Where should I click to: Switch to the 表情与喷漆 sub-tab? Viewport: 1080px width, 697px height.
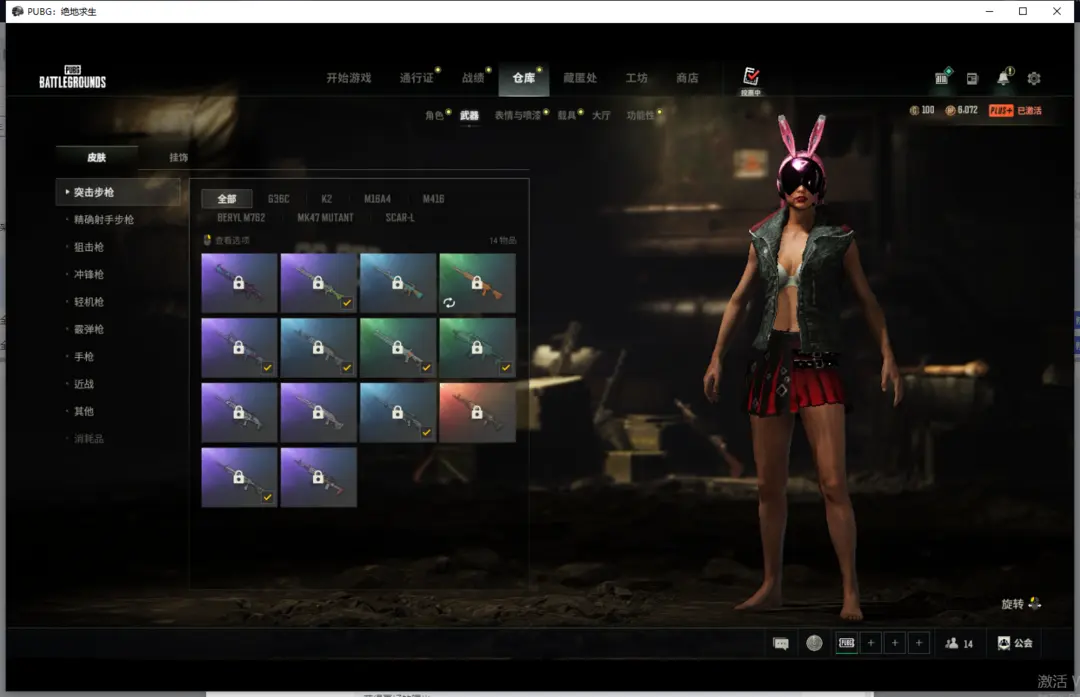(x=517, y=115)
